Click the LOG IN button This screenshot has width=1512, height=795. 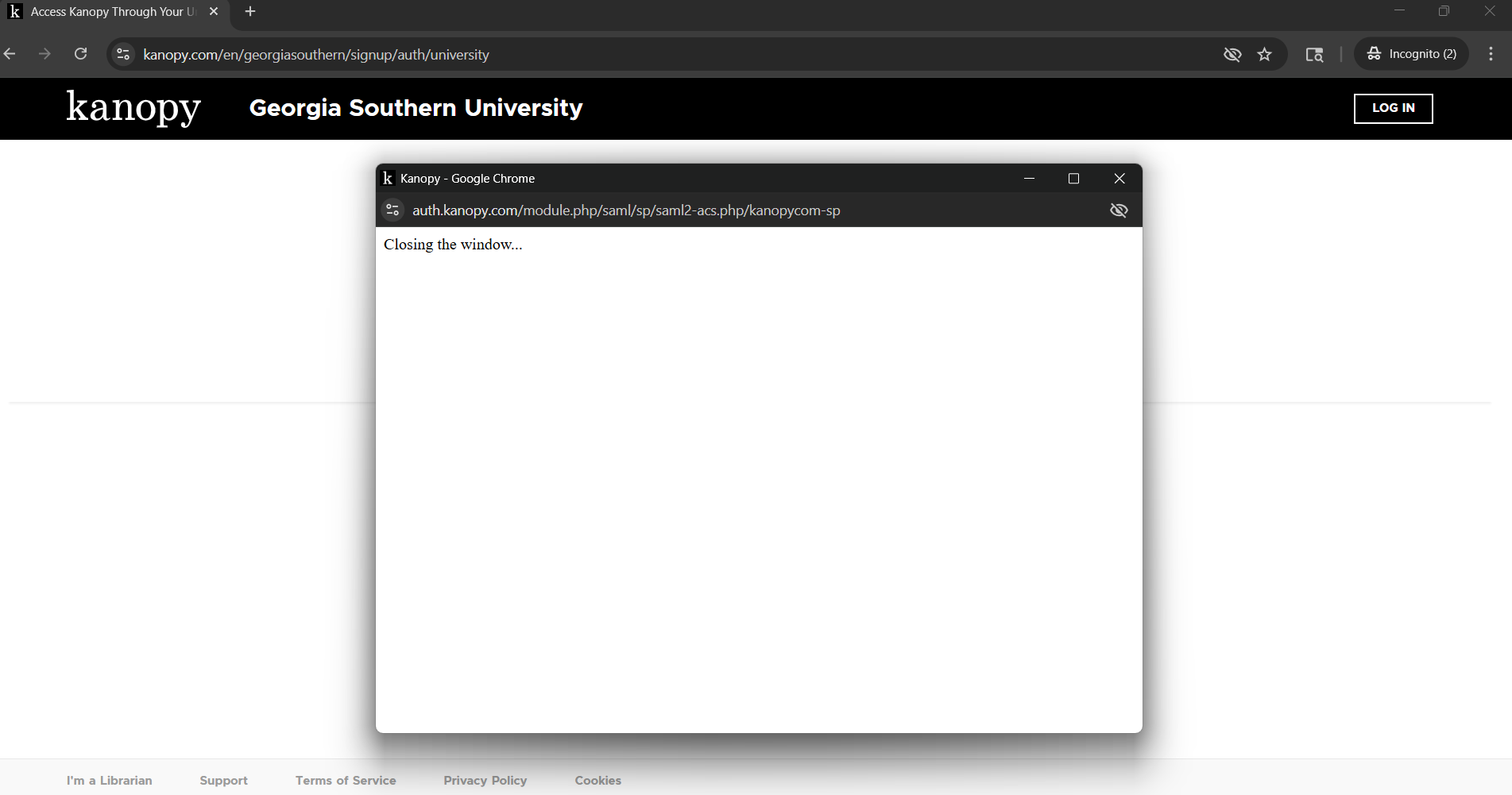coord(1393,108)
